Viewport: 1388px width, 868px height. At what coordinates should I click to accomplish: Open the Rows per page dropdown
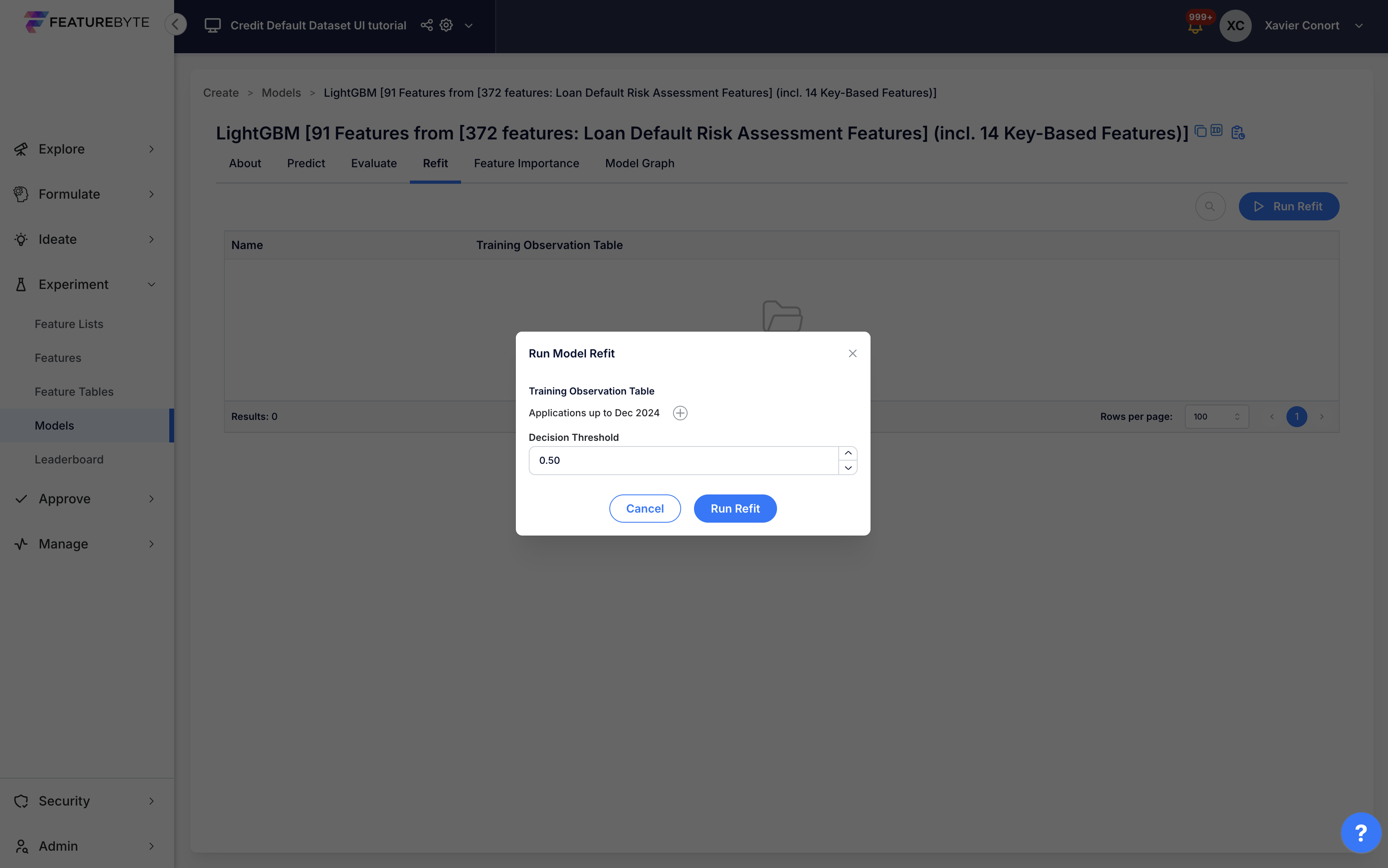pos(1216,417)
